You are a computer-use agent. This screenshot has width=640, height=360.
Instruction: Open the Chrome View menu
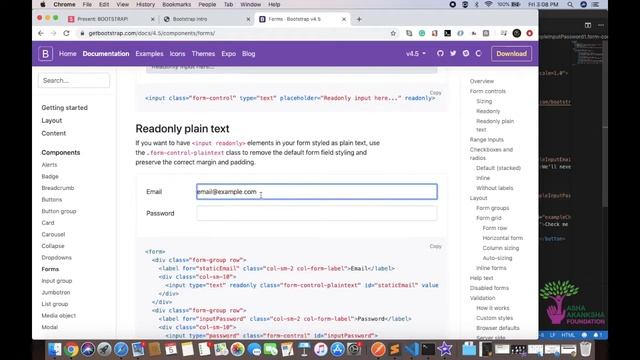coord(122,4)
